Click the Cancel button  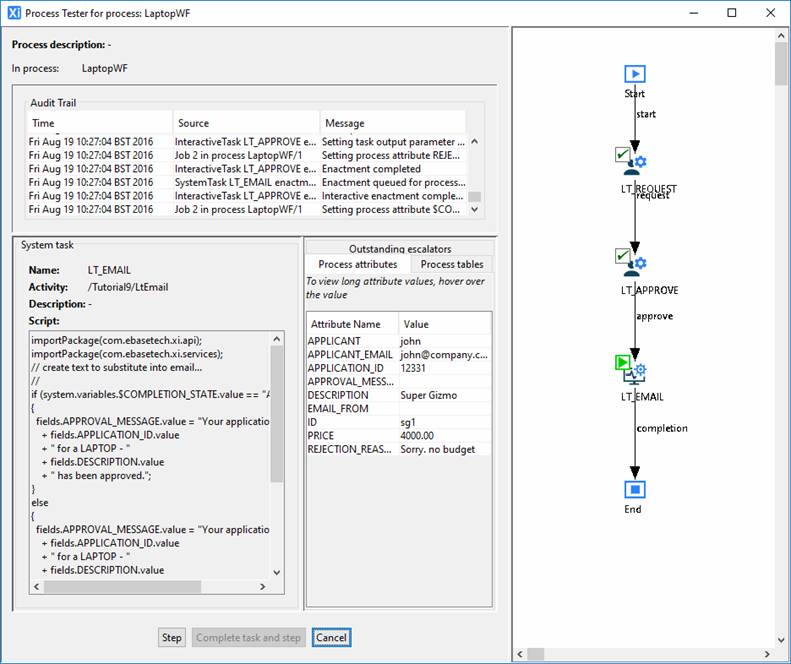coord(331,637)
